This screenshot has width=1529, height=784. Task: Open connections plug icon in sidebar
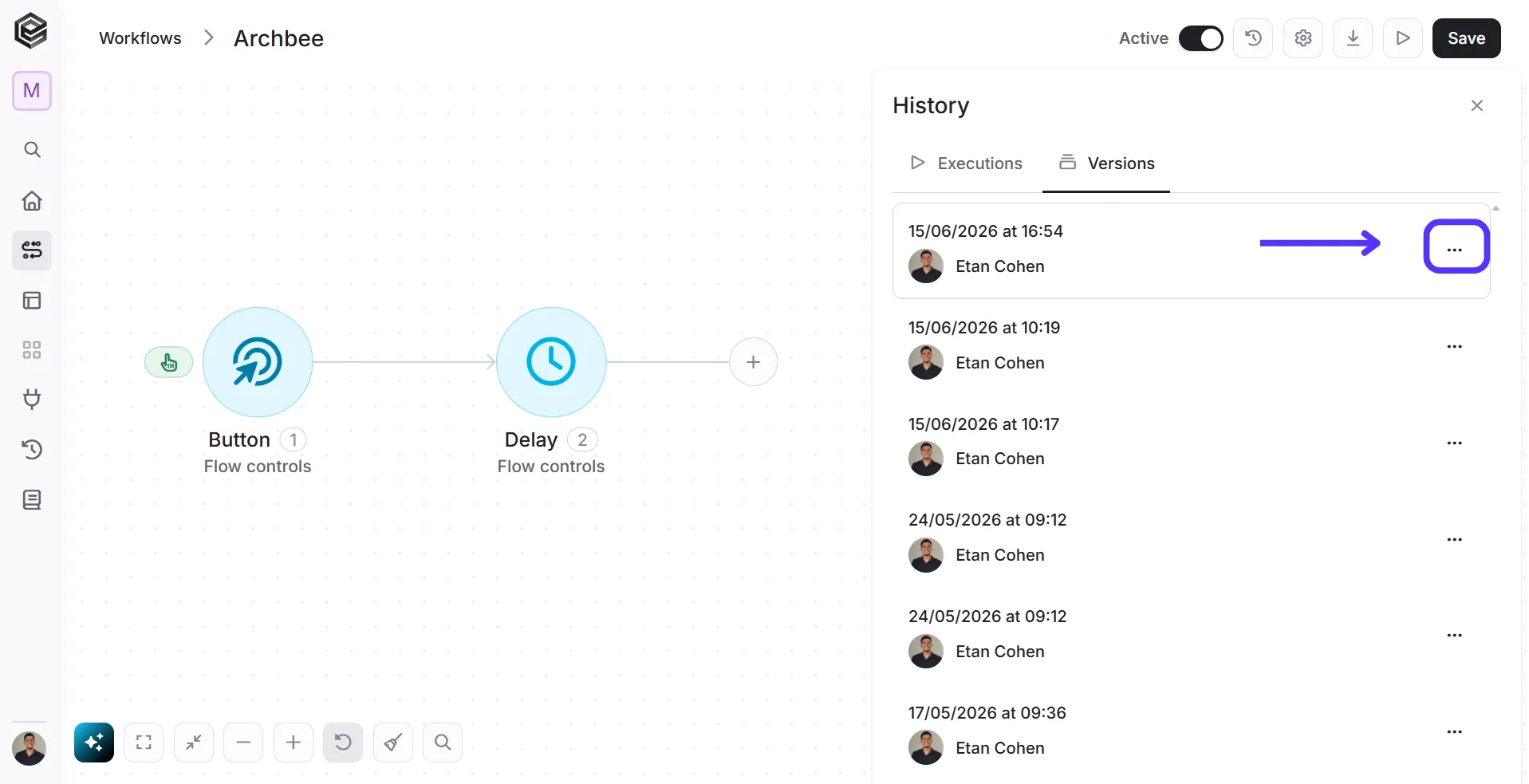[x=32, y=400]
